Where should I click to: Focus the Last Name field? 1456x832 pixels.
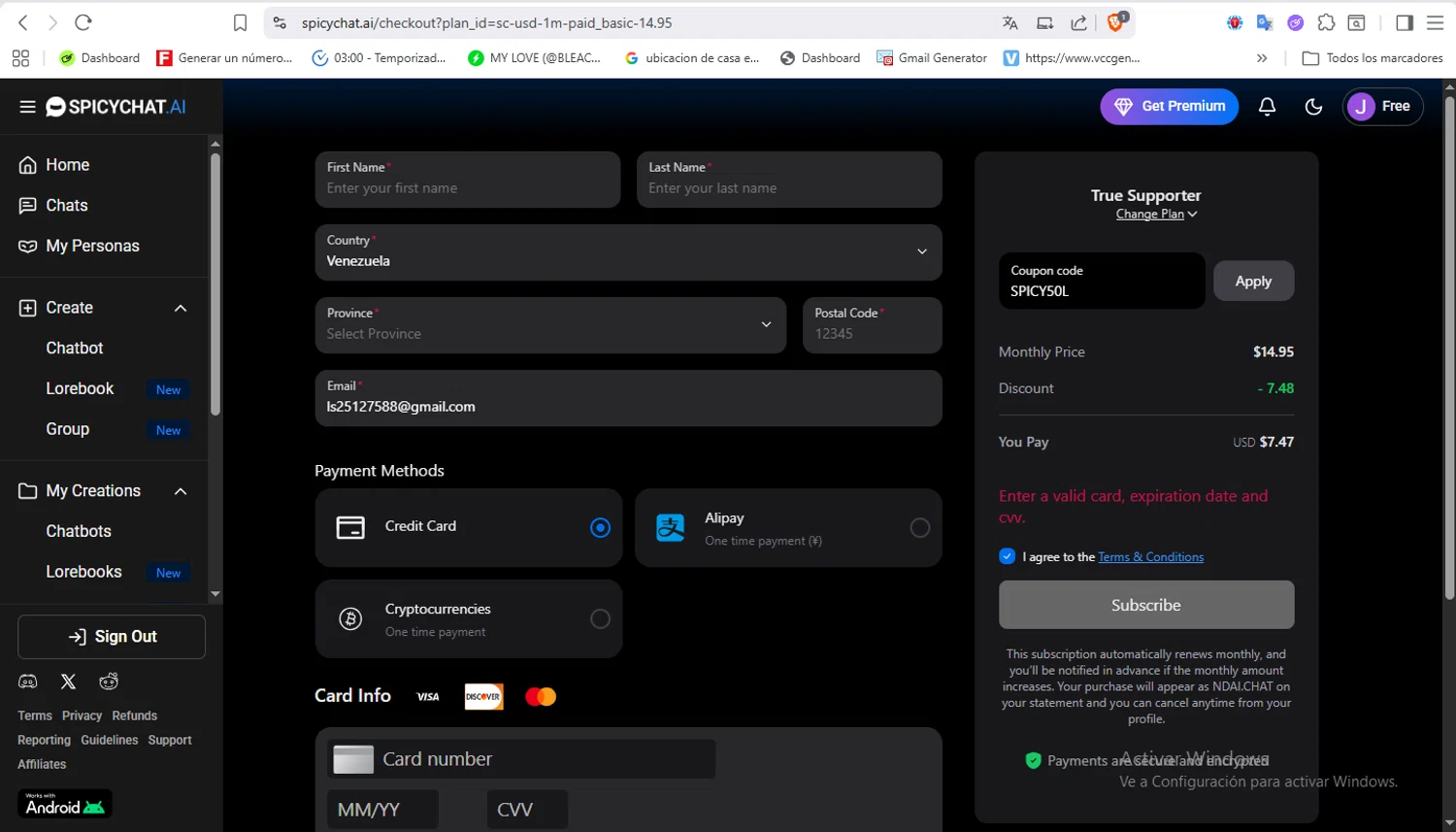click(789, 180)
